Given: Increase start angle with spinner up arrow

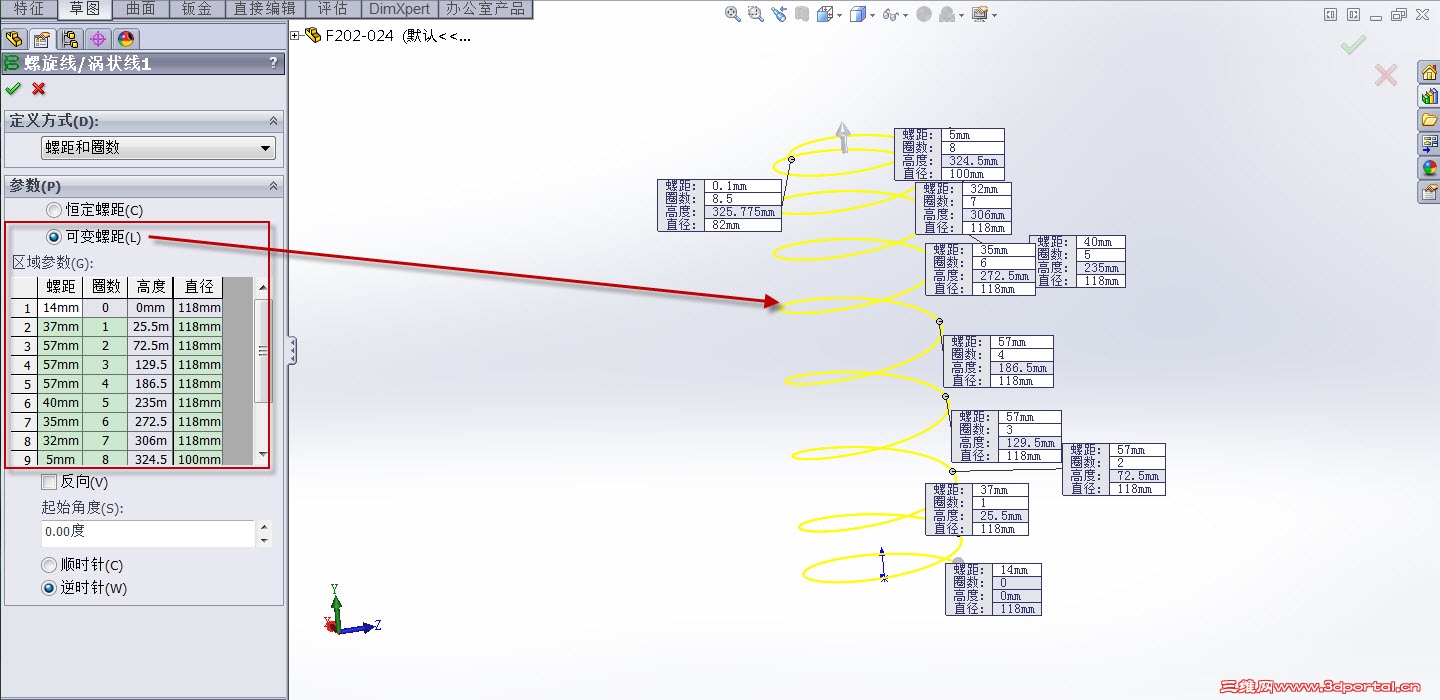Looking at the screenshot, I should click(x=264, y=527).
